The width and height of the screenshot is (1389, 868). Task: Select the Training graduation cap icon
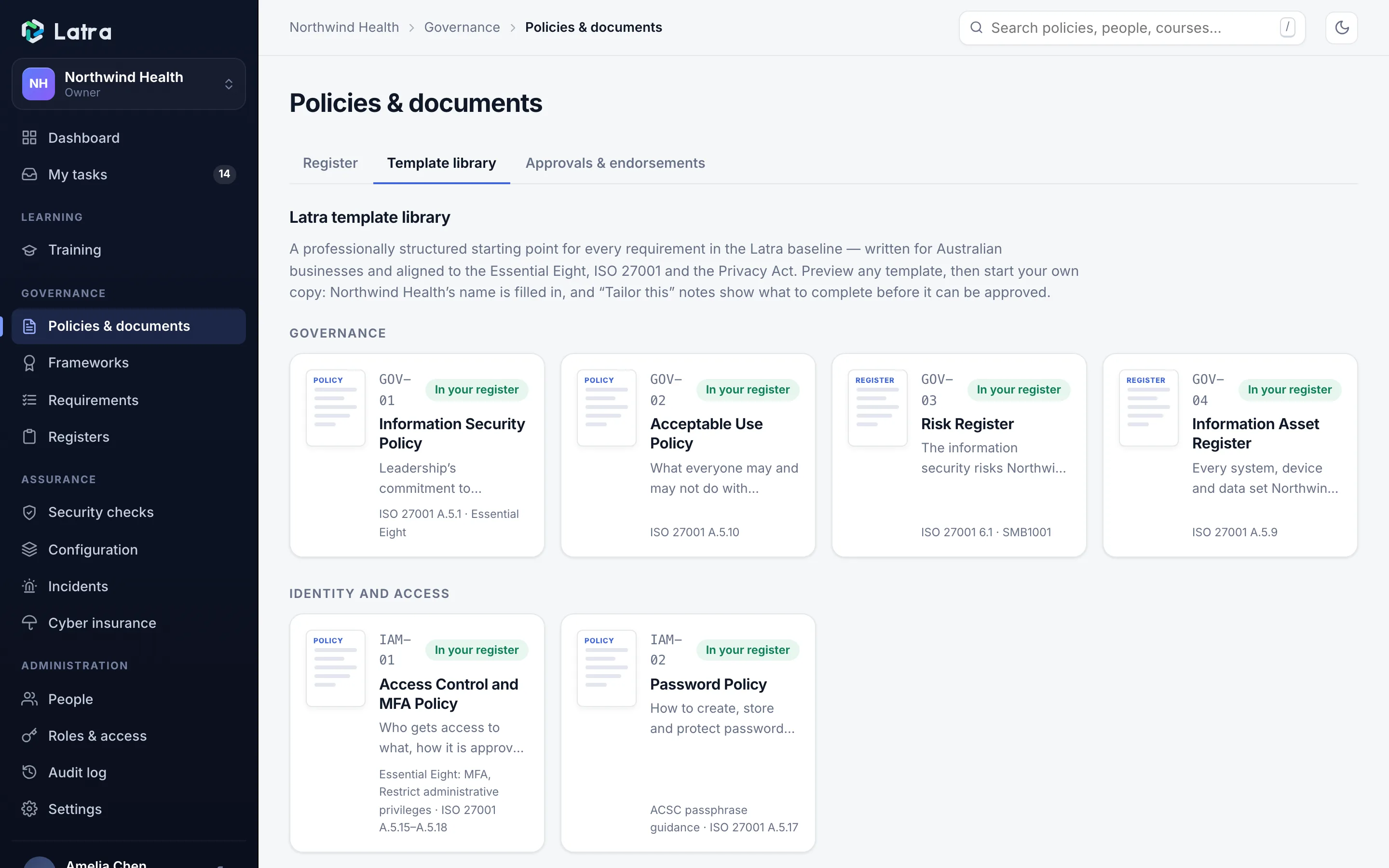coord(29,250)
